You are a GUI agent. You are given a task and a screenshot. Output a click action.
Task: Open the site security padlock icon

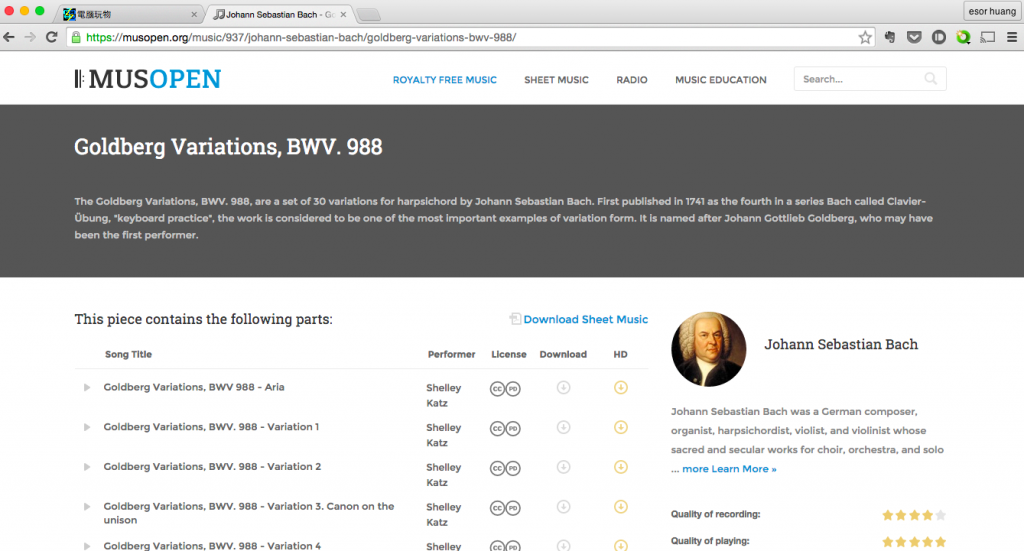pyautogui.click(x=76, y=37)
